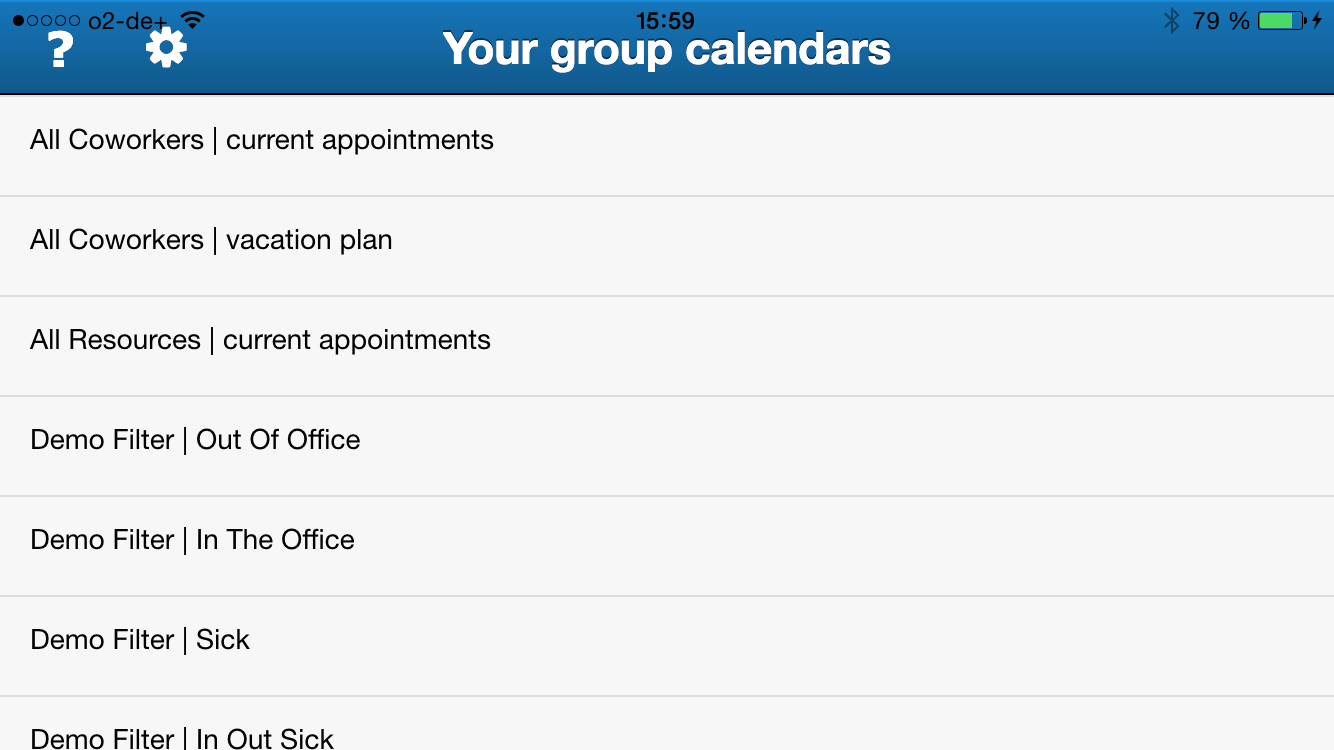Open All Coworkers | current appointments calendar

click(262, 140)
